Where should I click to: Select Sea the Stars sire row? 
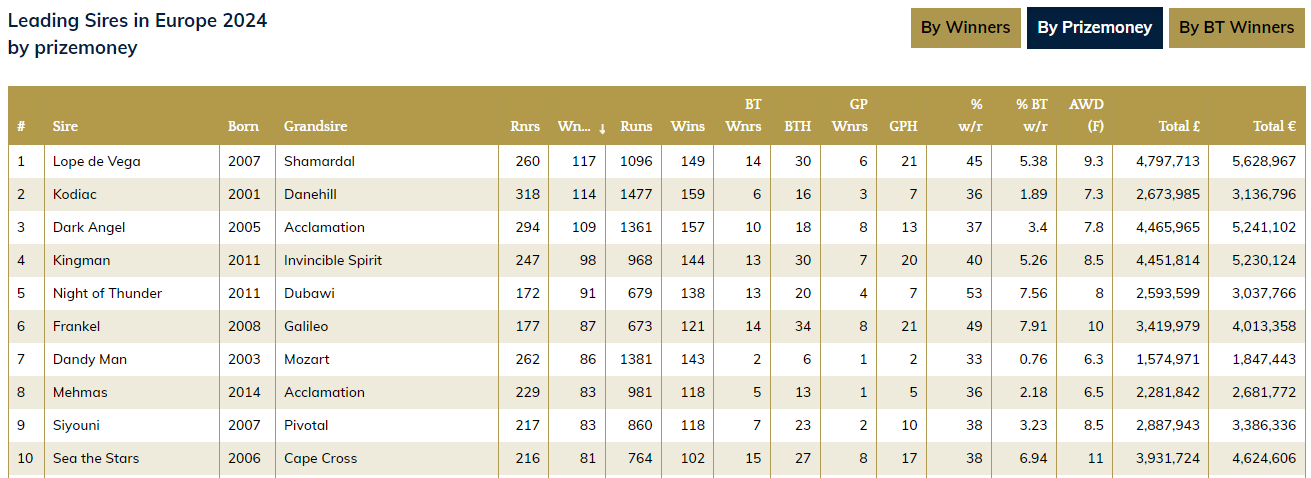pos(96,458)
